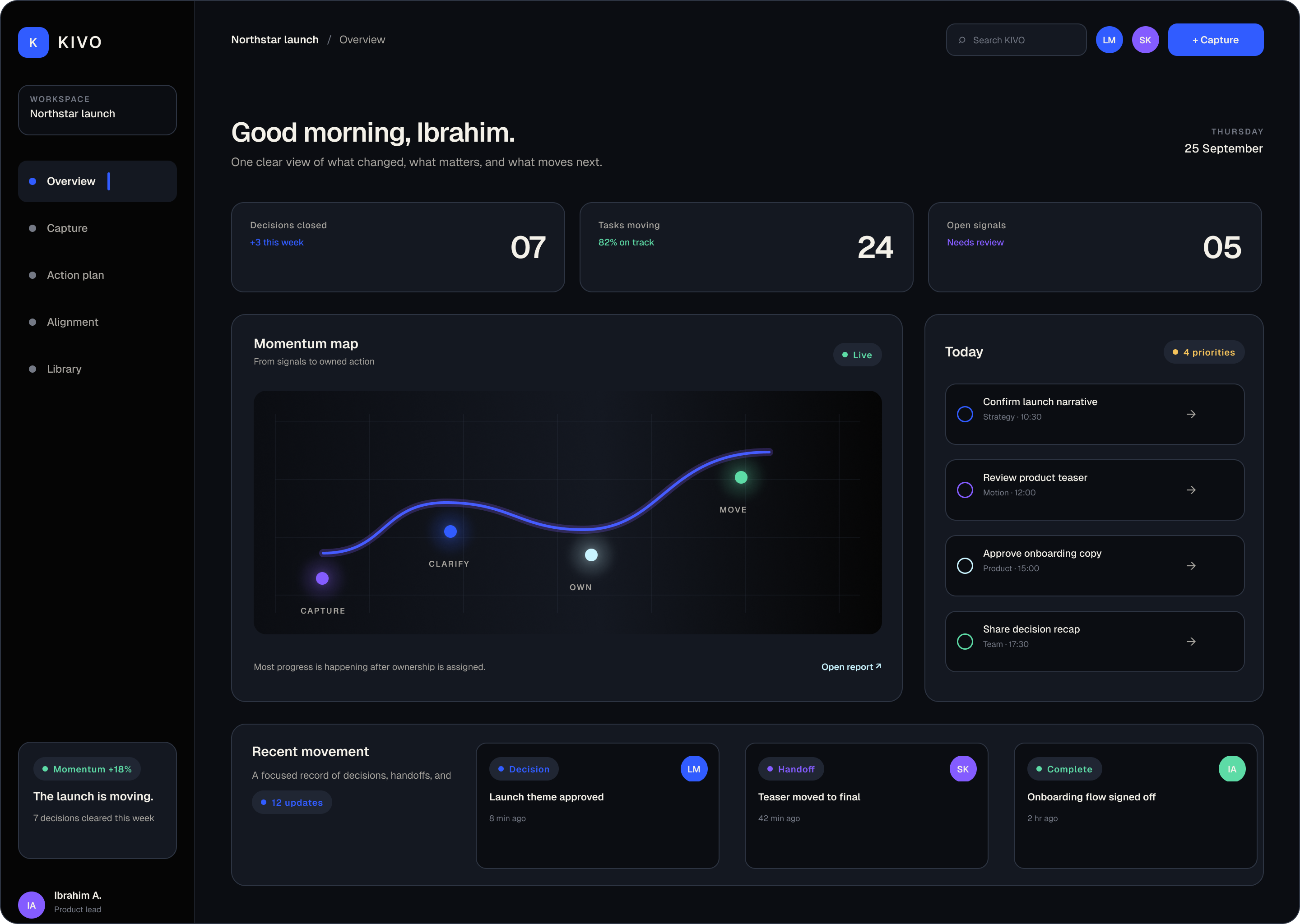Click the Handoff tag
The image size is (1300, 924).
[x=790, y=769]
